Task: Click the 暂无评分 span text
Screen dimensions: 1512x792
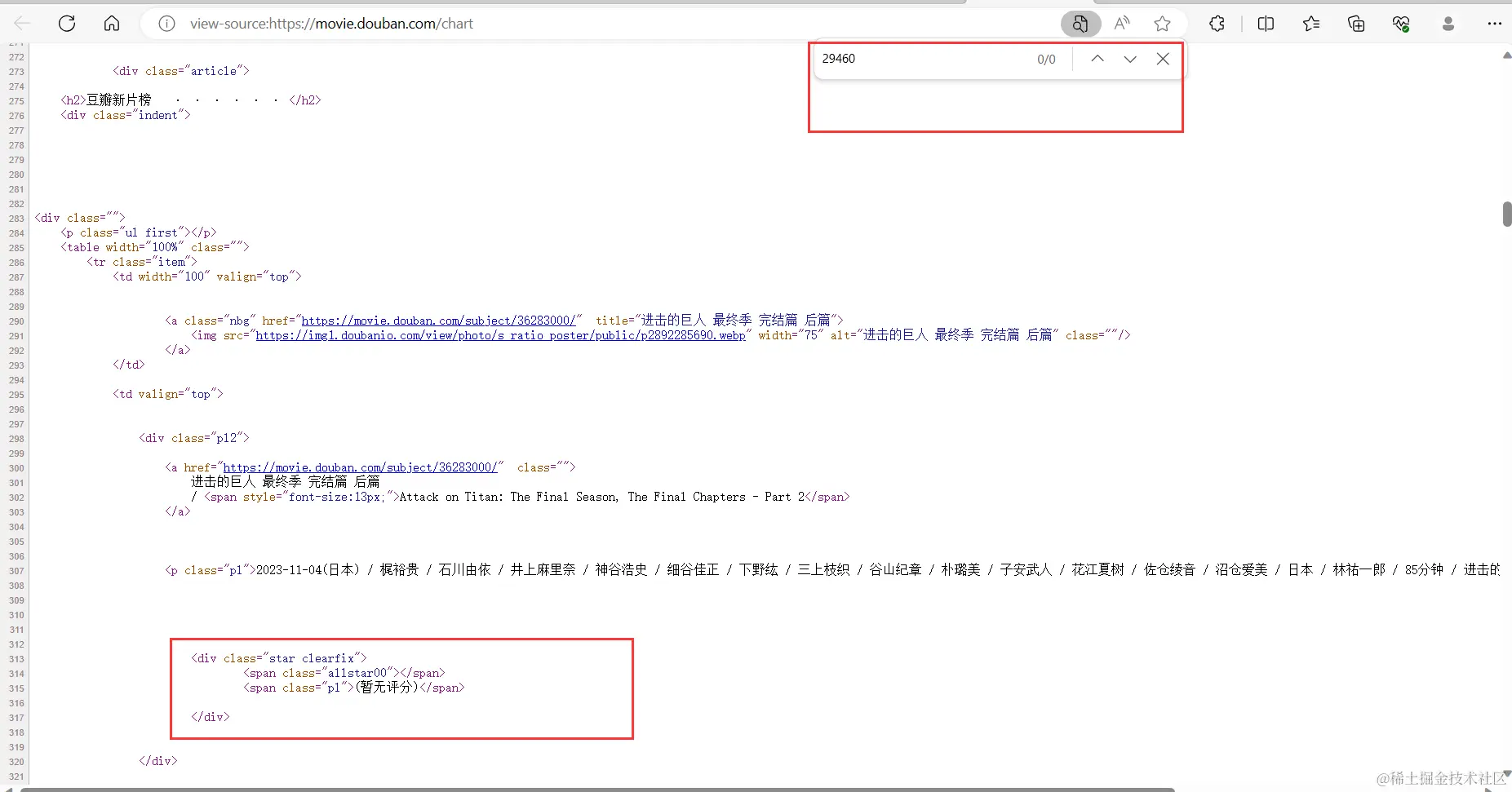Action: click(x=387, y=688)
